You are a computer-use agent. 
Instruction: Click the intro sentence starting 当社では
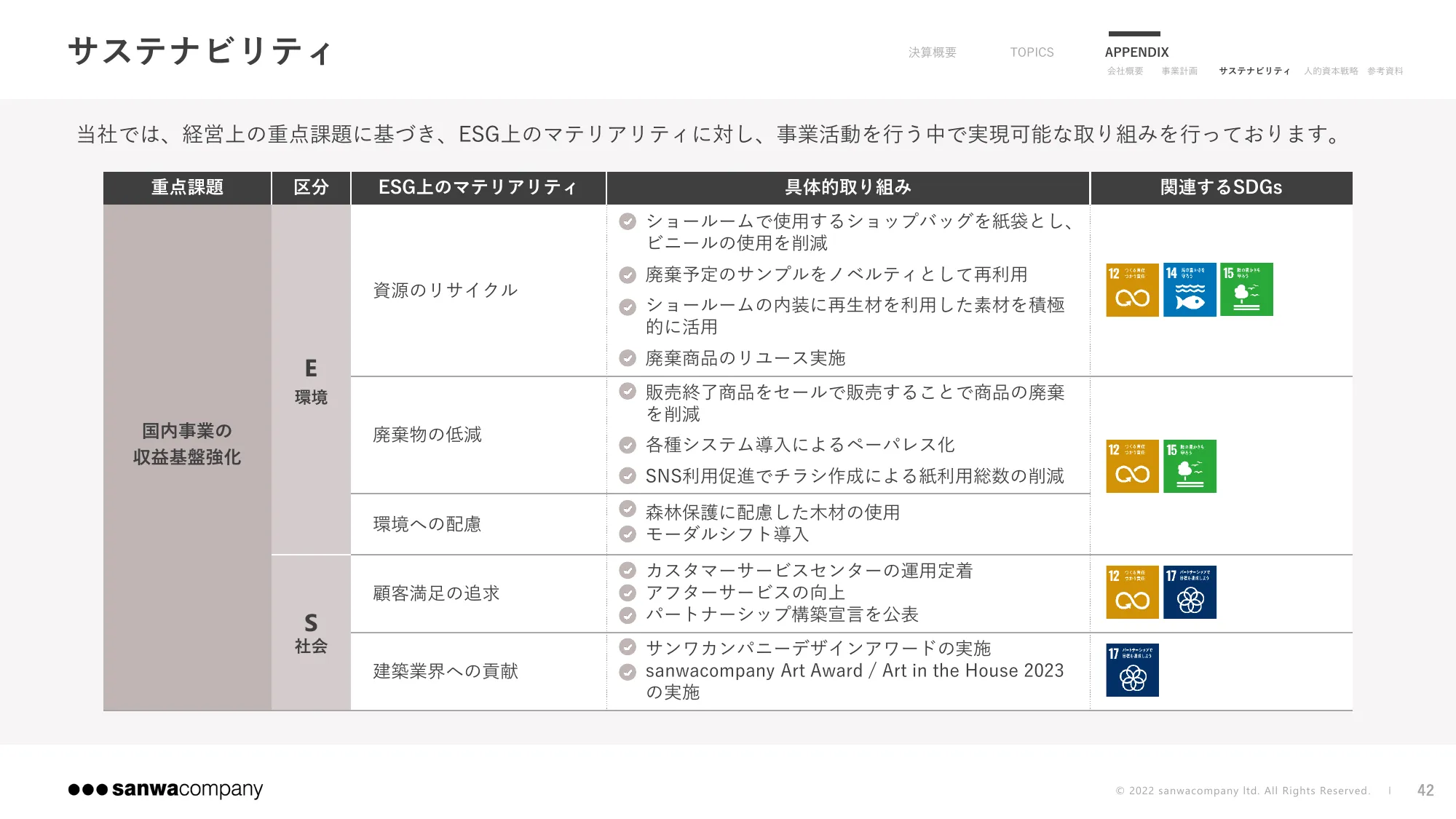[709, 135]
